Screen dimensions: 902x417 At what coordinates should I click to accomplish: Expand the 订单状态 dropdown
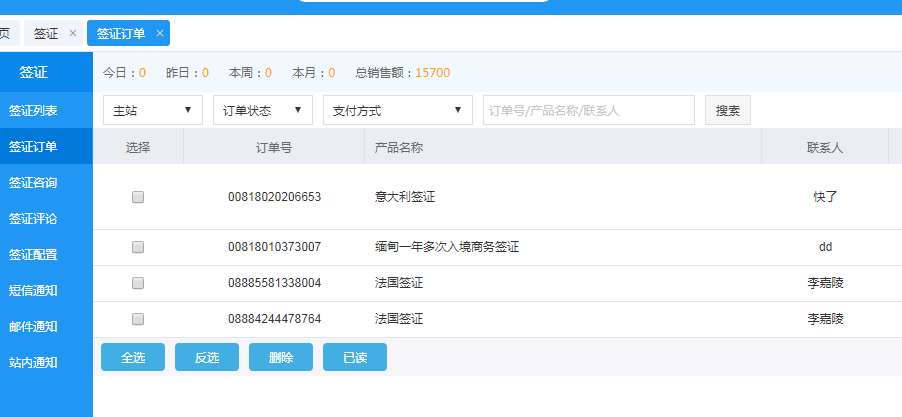tap(262, 110)
